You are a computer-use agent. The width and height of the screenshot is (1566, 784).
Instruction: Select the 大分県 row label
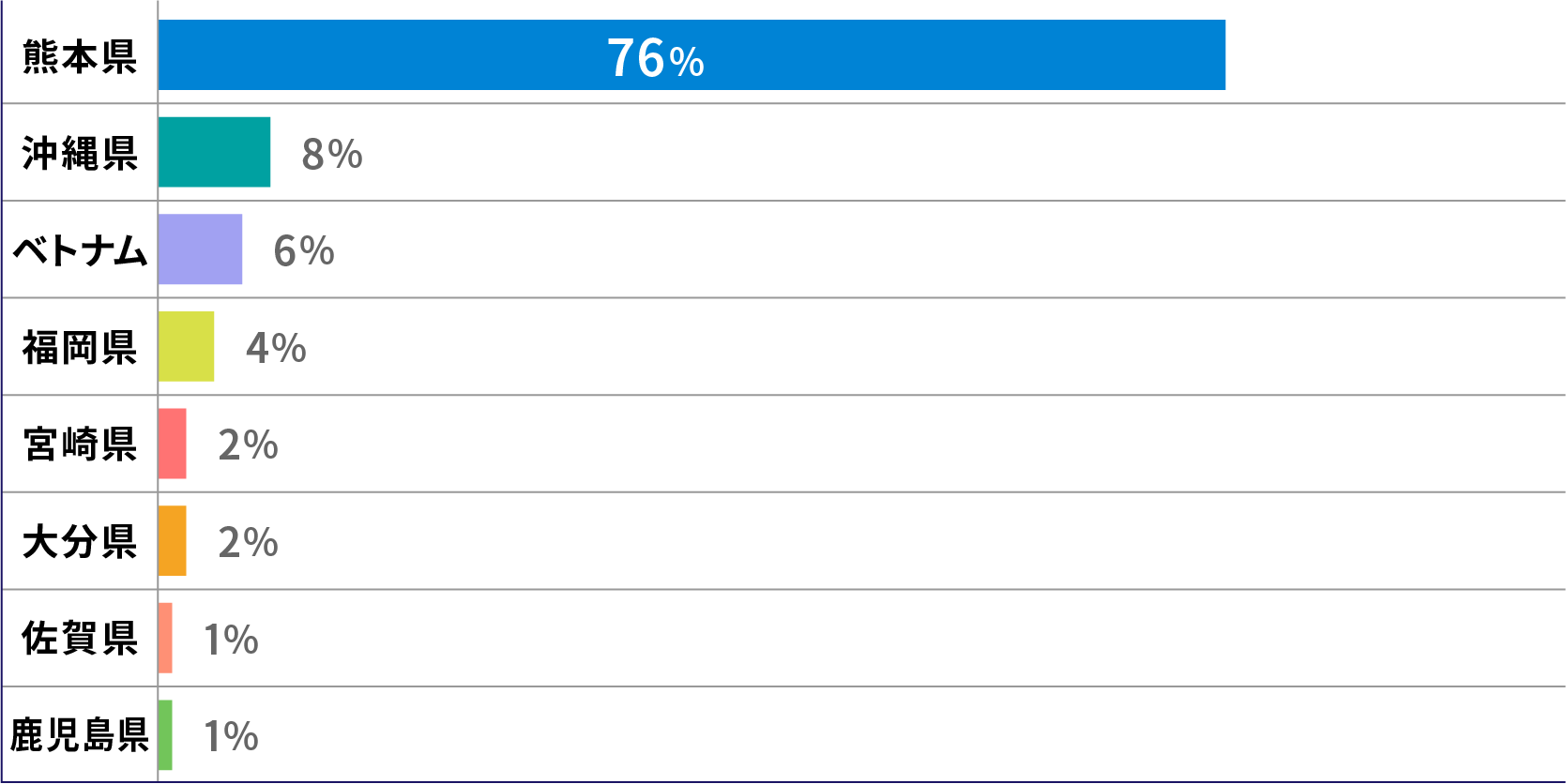[x=80, y=542]
